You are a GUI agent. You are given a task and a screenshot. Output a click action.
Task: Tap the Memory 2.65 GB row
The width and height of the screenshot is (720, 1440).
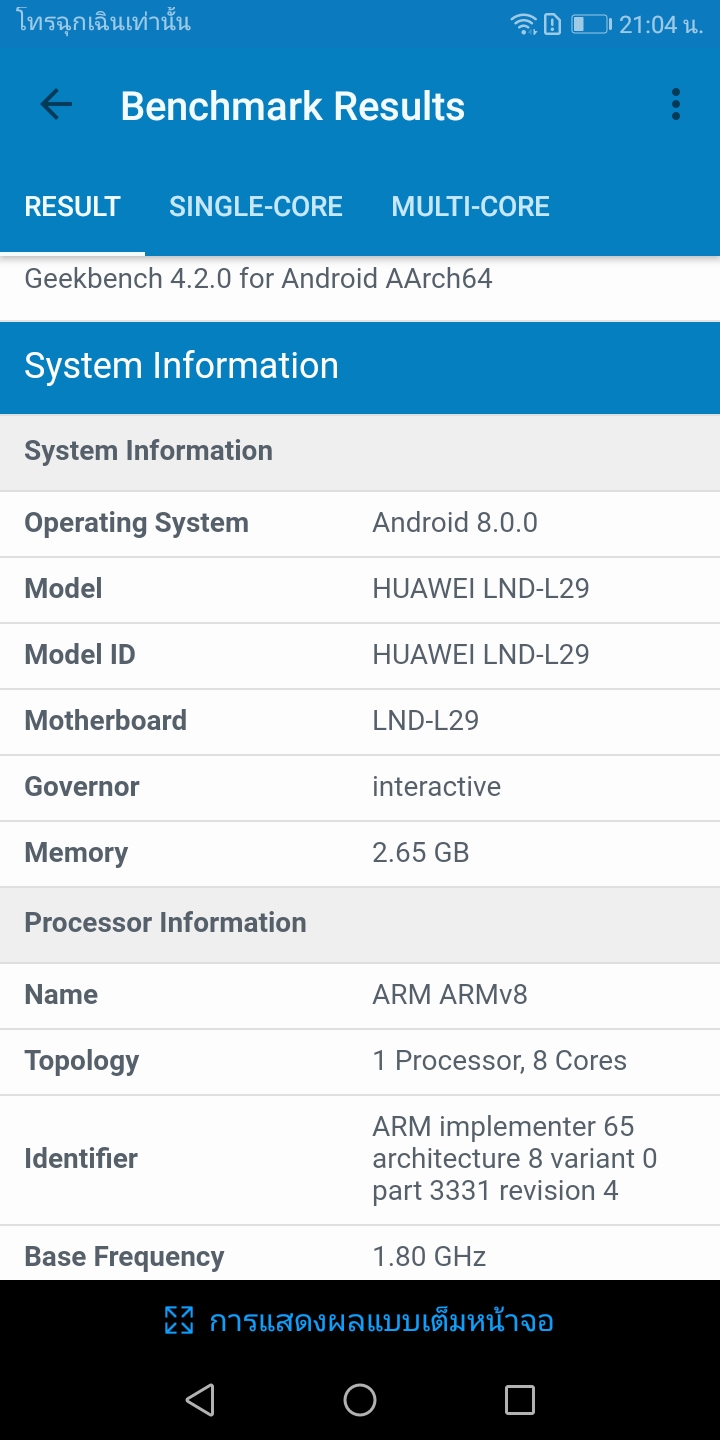(x=360, y=853)
